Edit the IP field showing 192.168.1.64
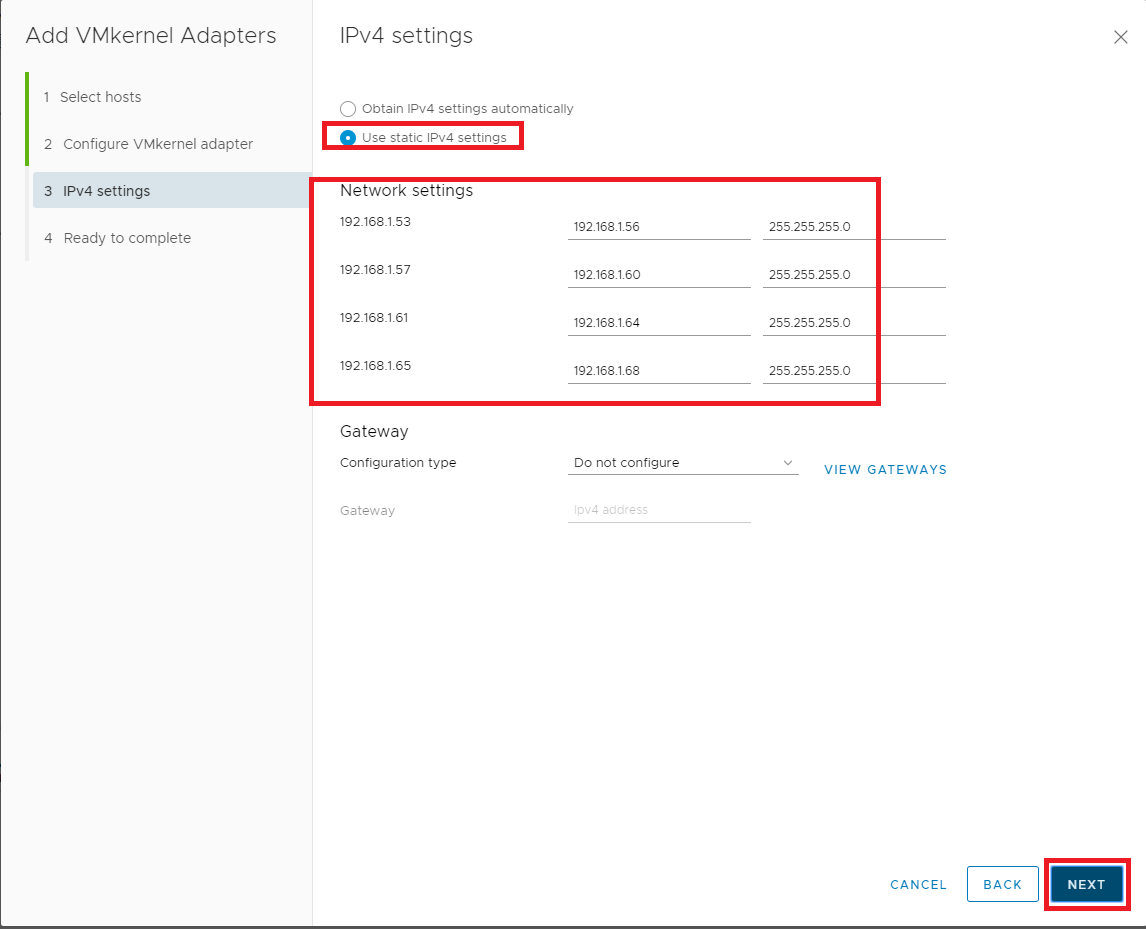 [x=658, y=323]
